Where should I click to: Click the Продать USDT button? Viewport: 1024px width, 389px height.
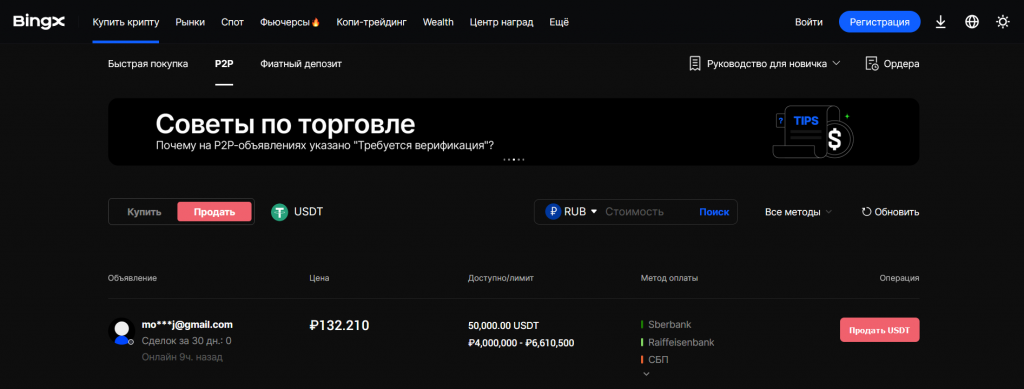[x=880, y=330]
